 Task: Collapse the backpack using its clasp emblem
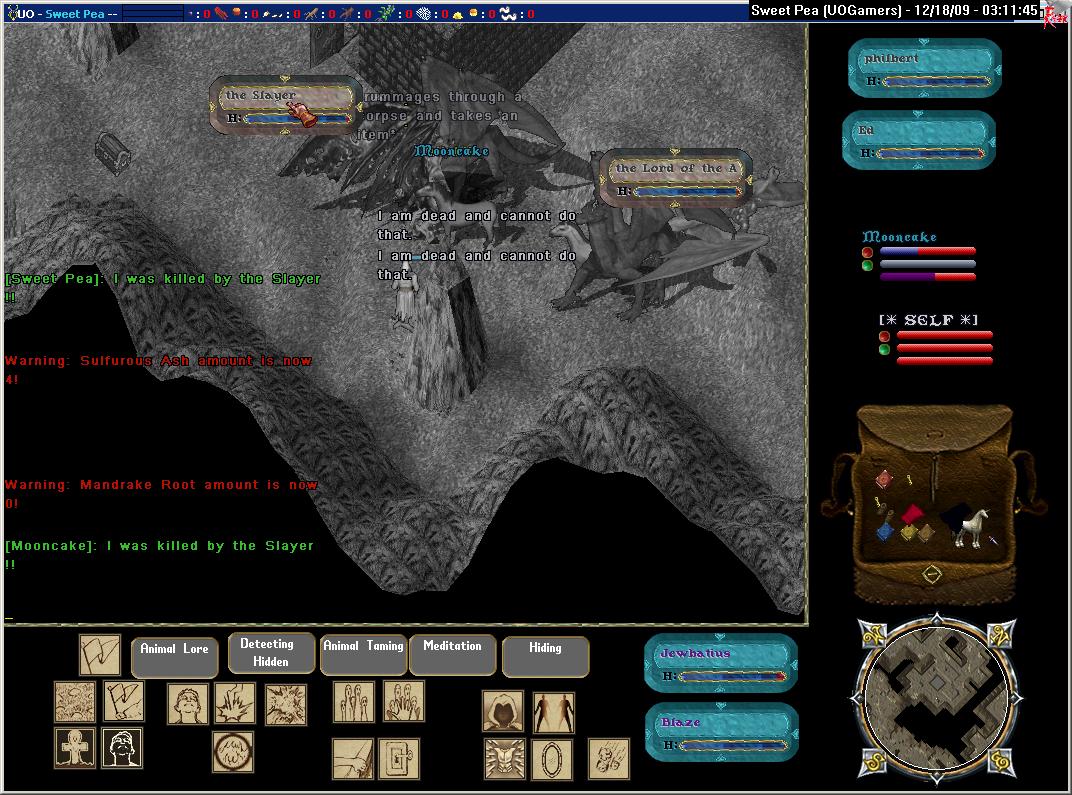click(x=930, y=575)
